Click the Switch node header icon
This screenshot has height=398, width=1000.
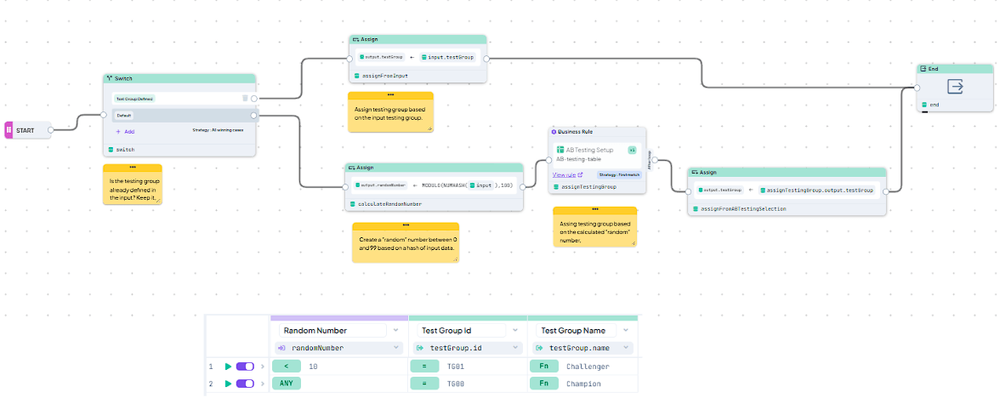tap(109, 78)
